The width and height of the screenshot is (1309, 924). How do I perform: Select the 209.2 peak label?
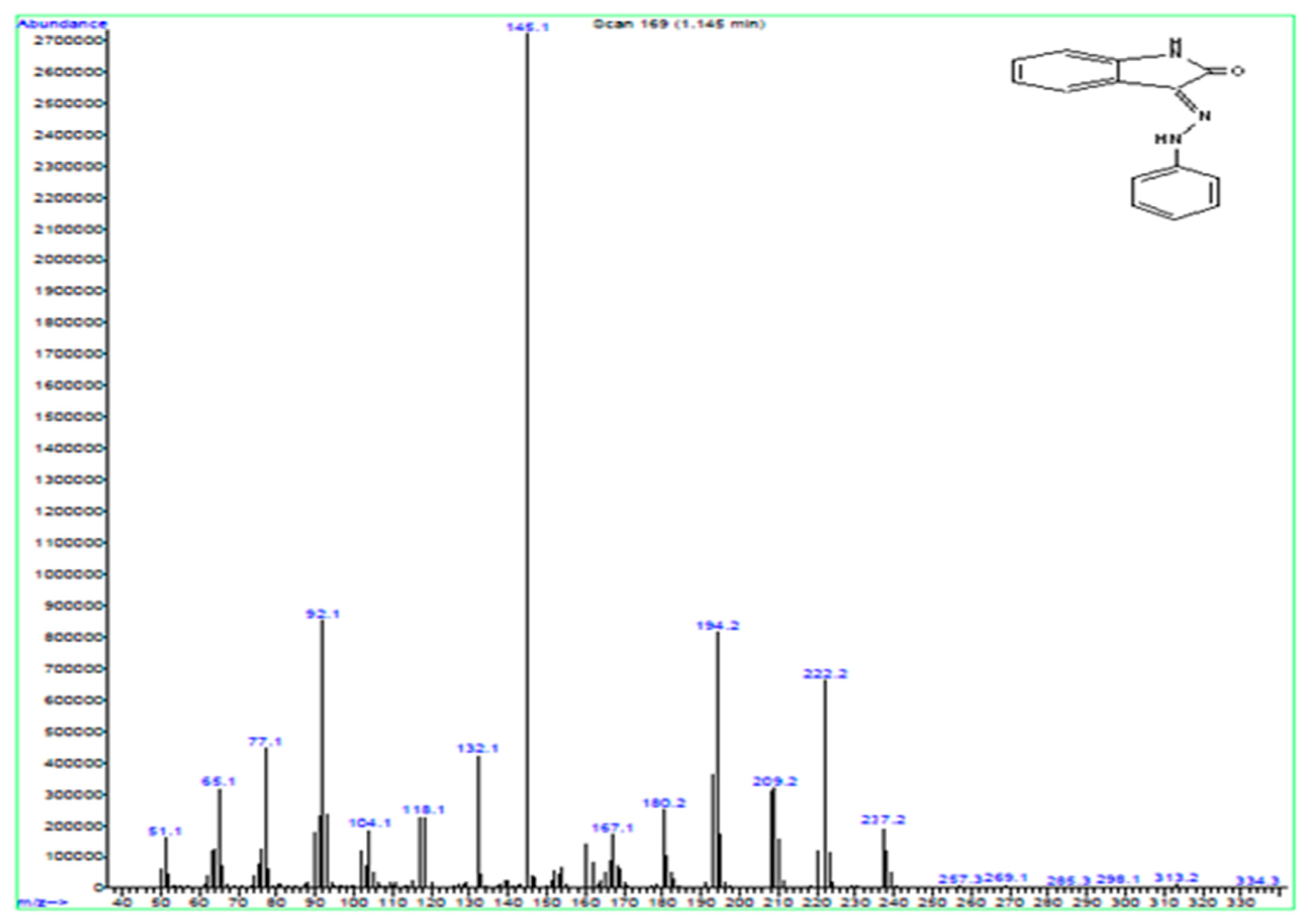(775, 782)
